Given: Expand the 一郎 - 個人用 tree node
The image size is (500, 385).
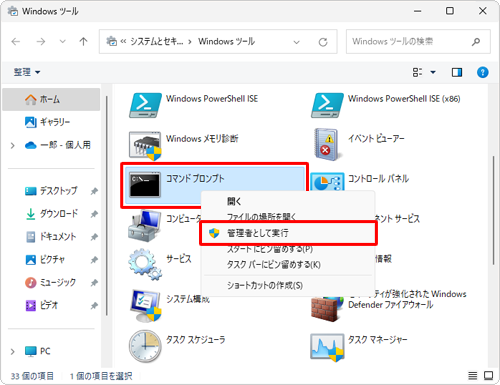Looking at the screenshot, I should 12,146.
